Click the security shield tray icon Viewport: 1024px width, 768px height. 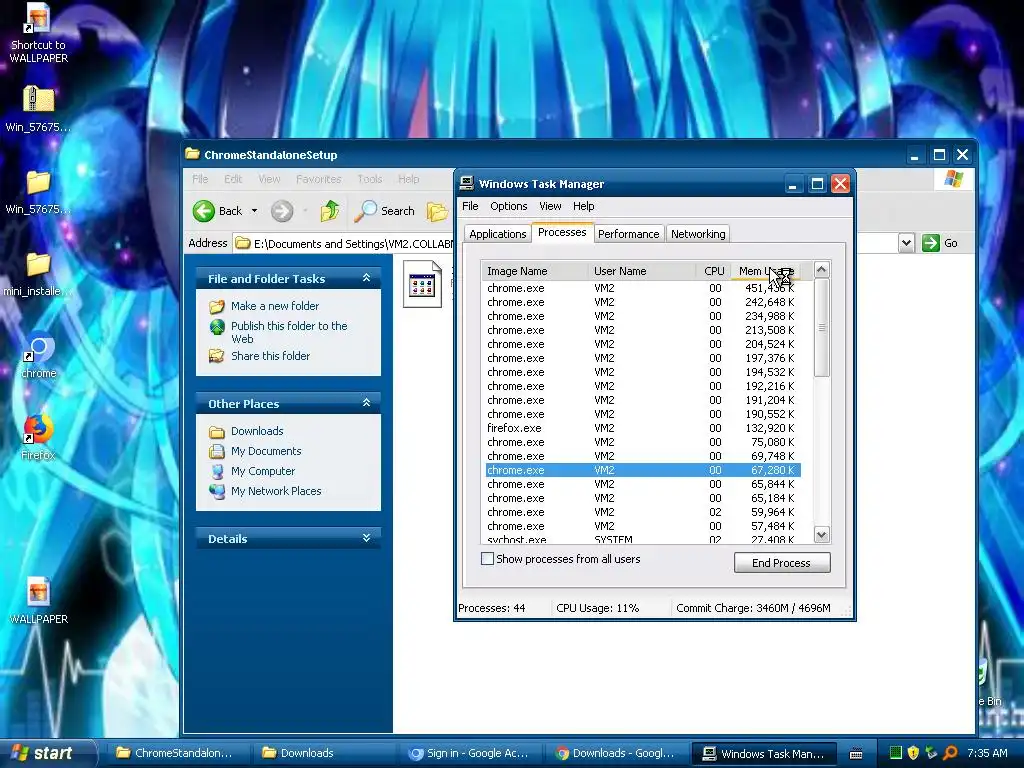913,753
